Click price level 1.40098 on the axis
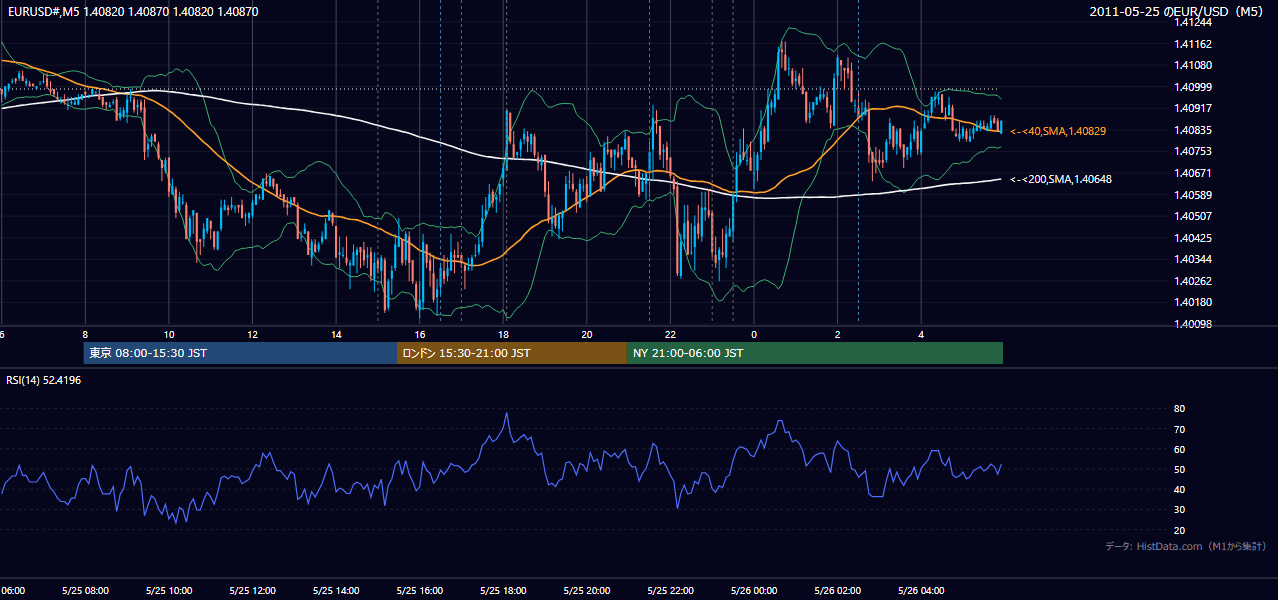This screenshot has width=1278, height=600. (x=1193, y=324)
